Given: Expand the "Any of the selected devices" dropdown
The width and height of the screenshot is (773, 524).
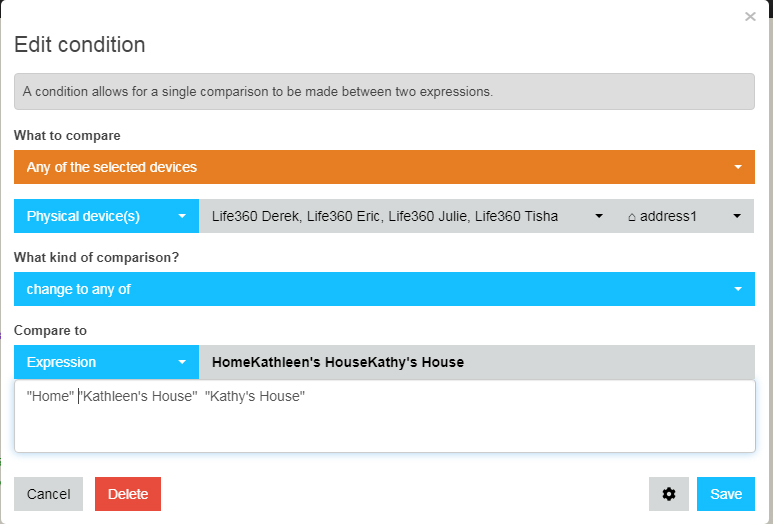Looking at the screenshot, I should (x=384, y=167).
